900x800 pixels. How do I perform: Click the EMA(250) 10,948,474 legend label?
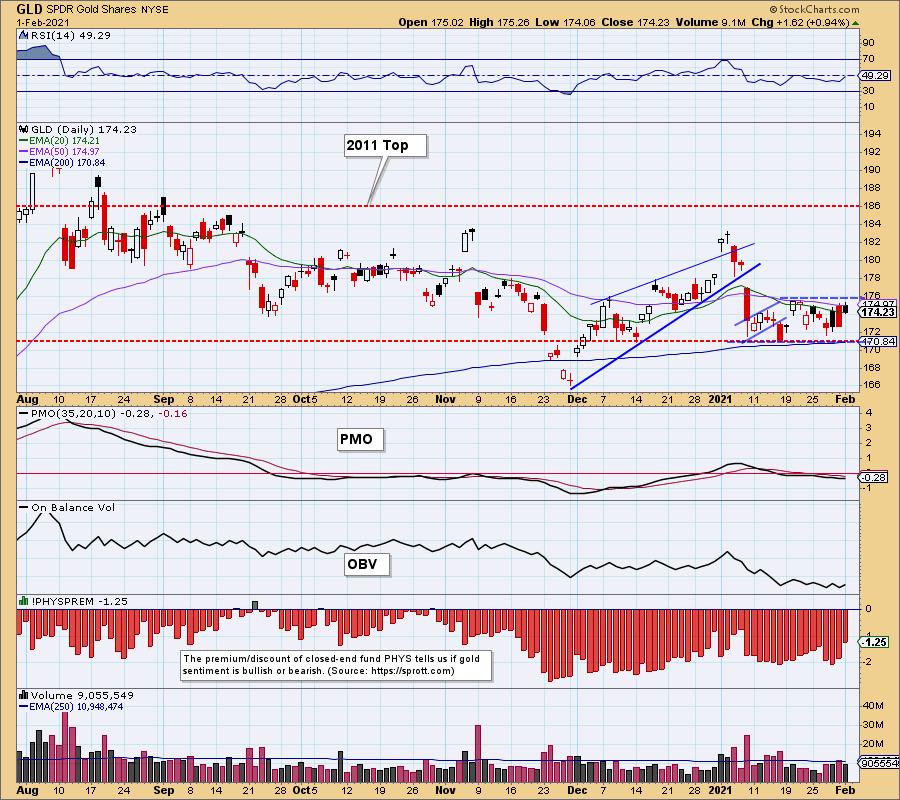[76, 706]
